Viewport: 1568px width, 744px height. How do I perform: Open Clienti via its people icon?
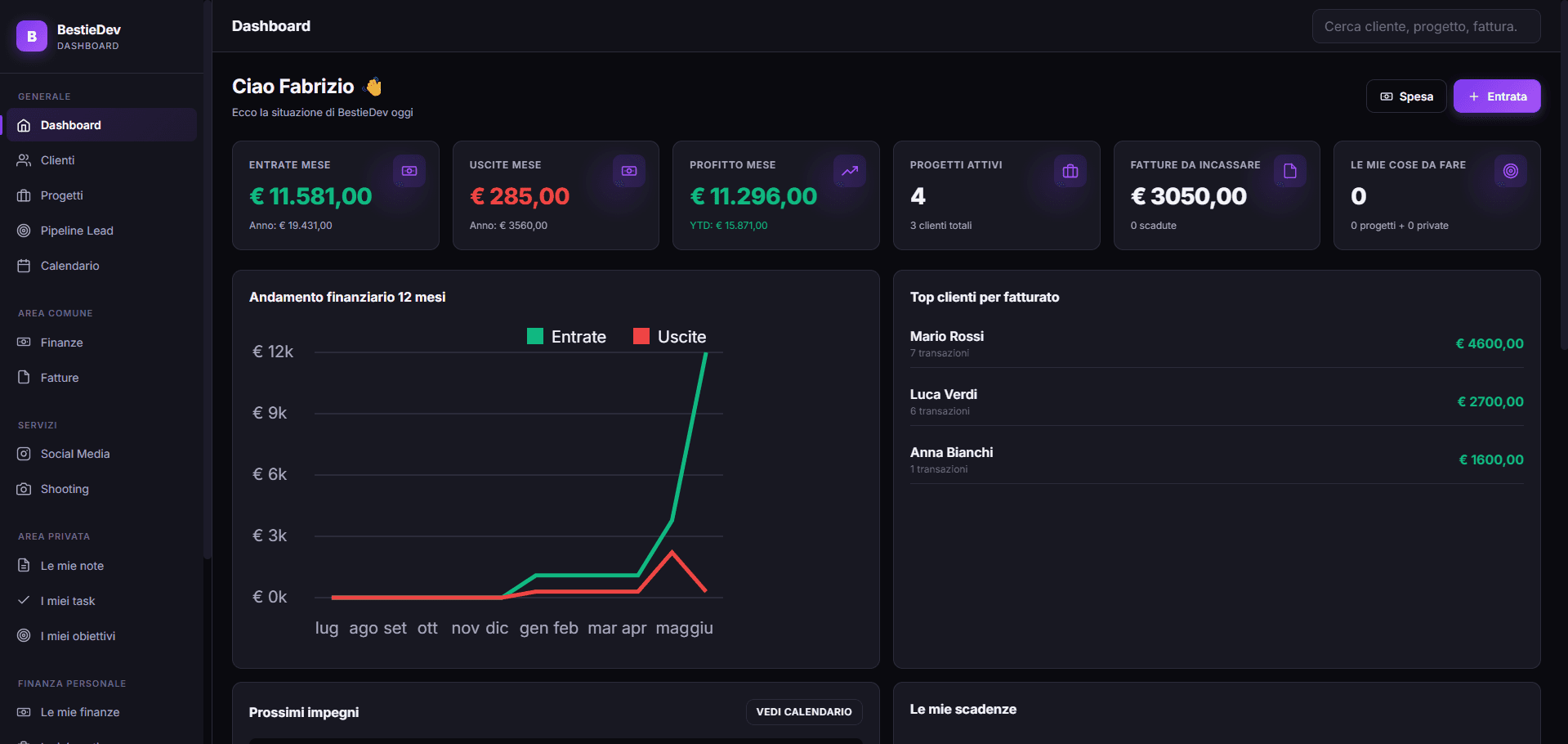24,160
